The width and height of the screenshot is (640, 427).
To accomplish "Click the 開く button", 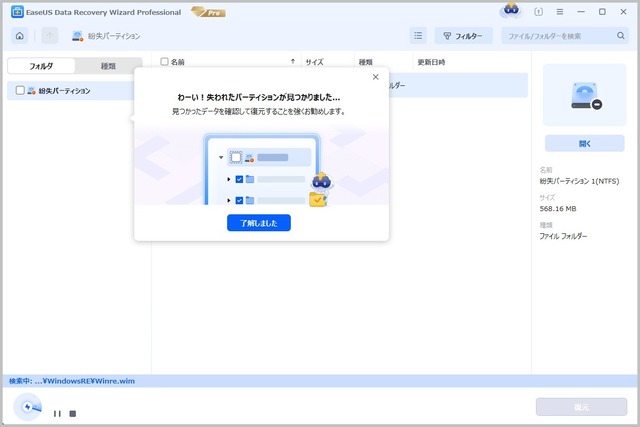I will click(584, 143).
